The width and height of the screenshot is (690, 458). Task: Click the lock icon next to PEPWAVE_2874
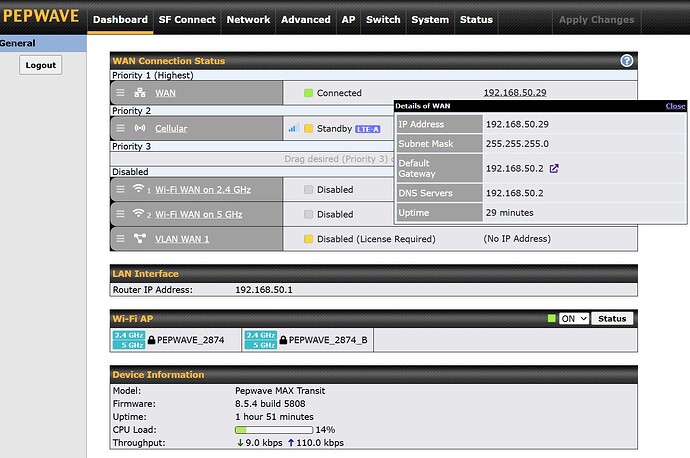(151, 340)
